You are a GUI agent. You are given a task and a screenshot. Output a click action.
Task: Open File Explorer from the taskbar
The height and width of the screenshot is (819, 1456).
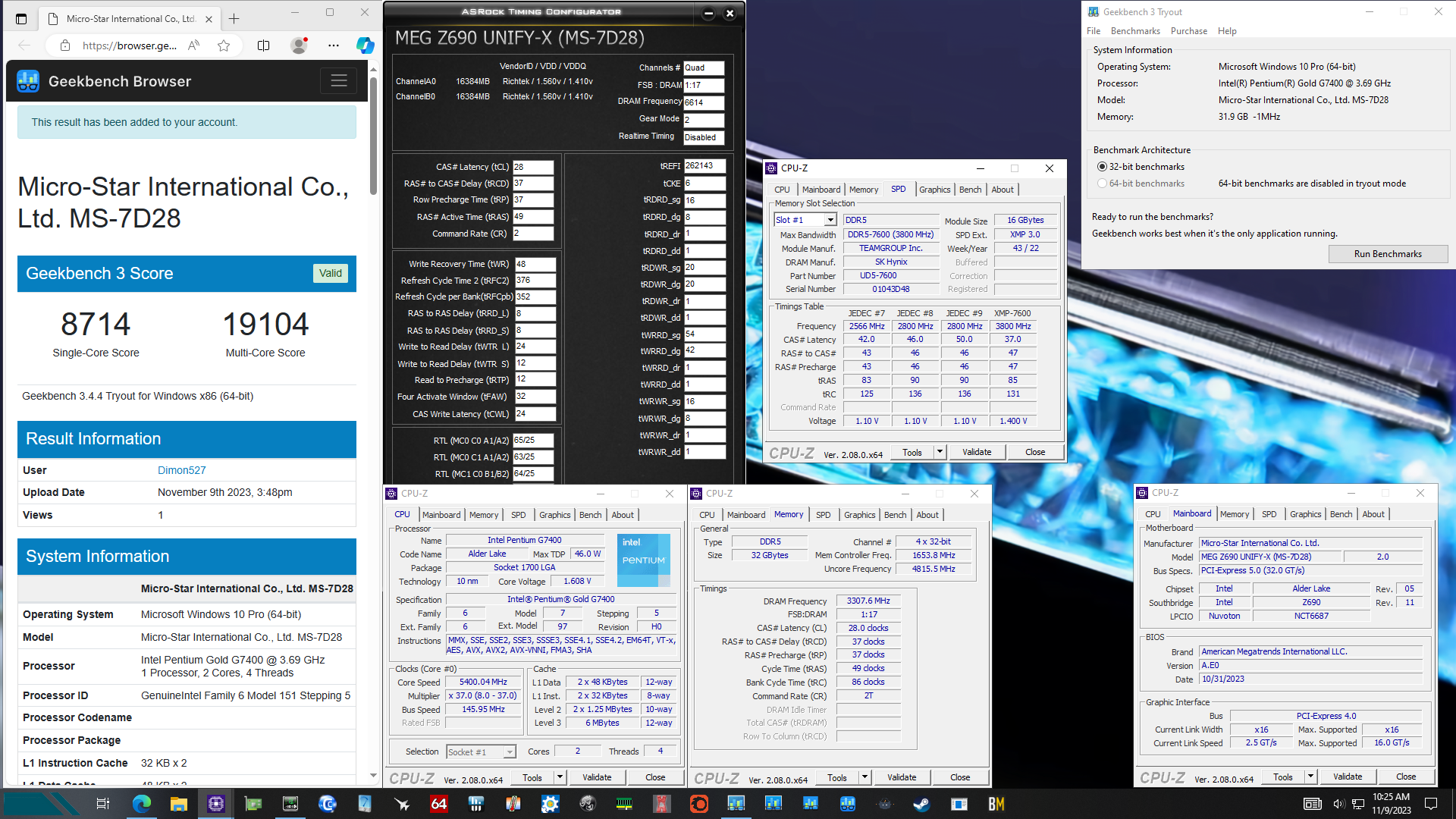[178, 804]
